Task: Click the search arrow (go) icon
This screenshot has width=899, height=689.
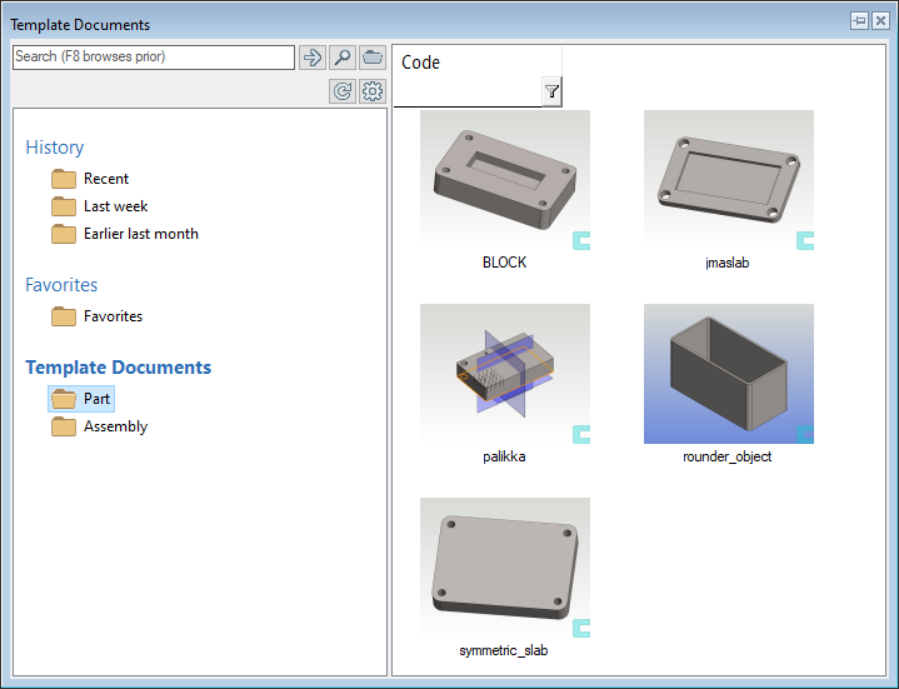Action: 312,58
